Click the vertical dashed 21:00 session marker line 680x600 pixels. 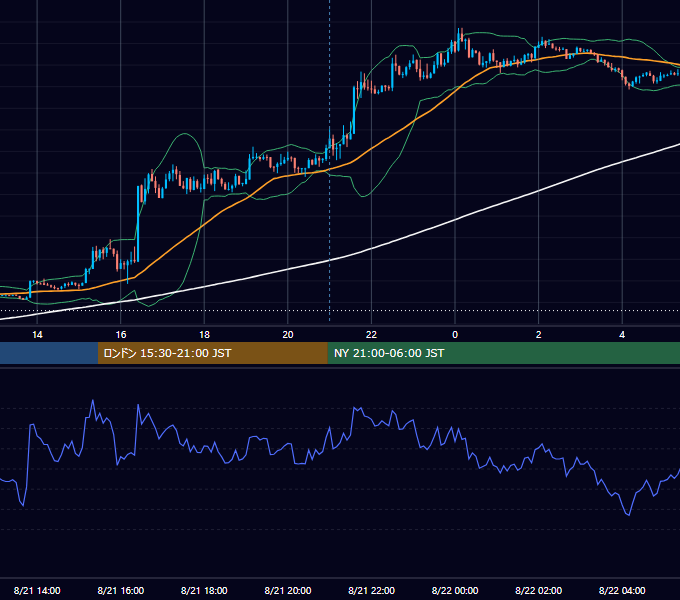330,160
